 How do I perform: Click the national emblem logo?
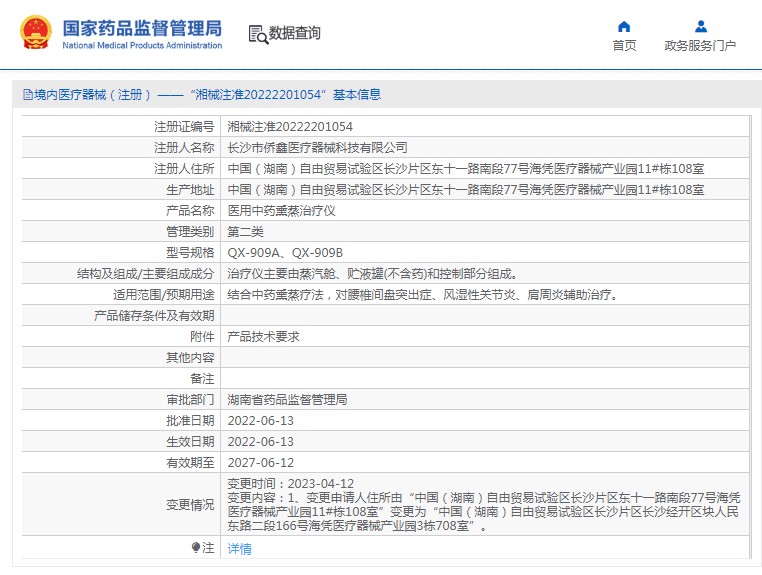35,33
